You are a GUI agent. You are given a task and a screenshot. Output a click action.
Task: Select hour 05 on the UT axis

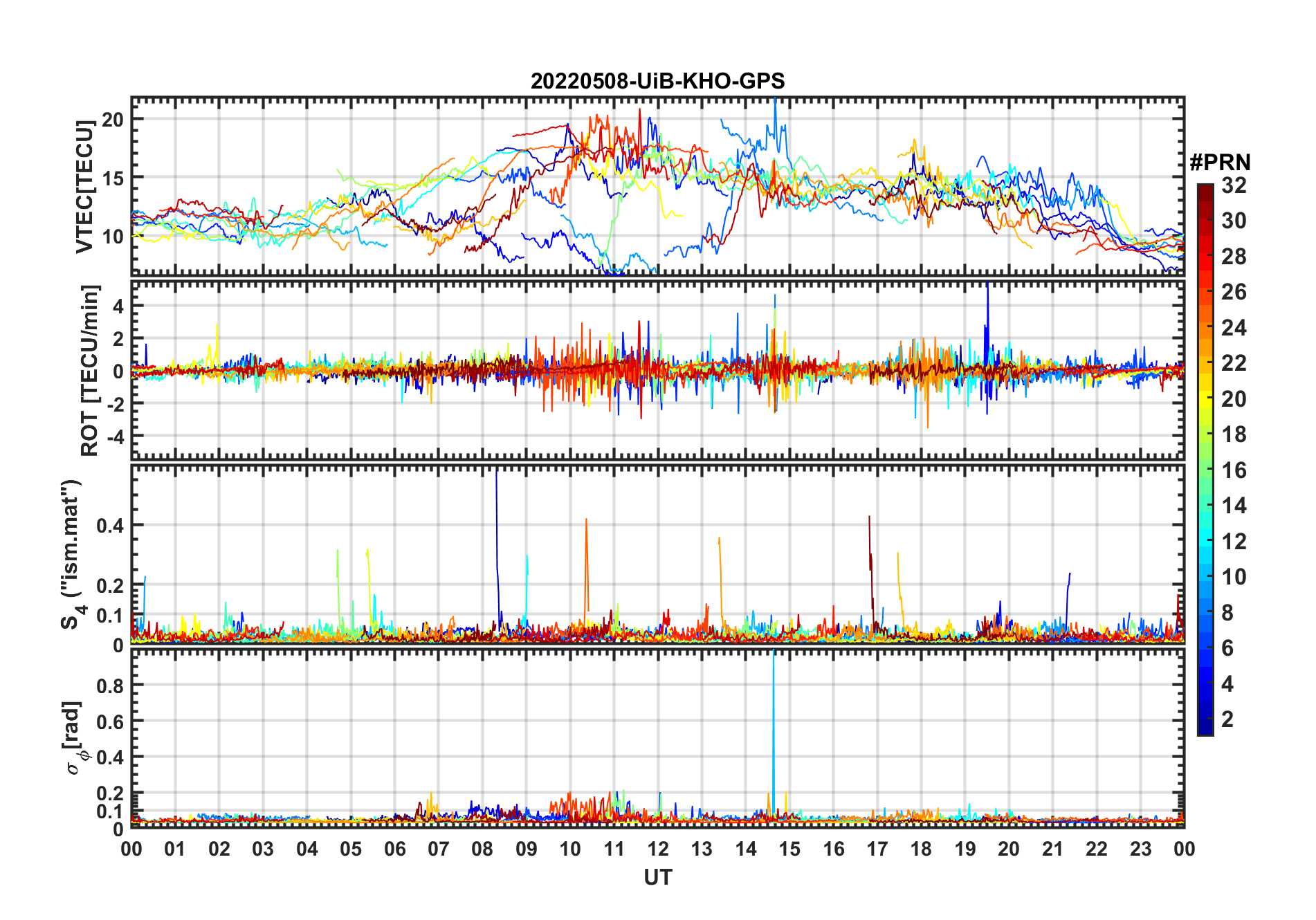pos(351,849)
